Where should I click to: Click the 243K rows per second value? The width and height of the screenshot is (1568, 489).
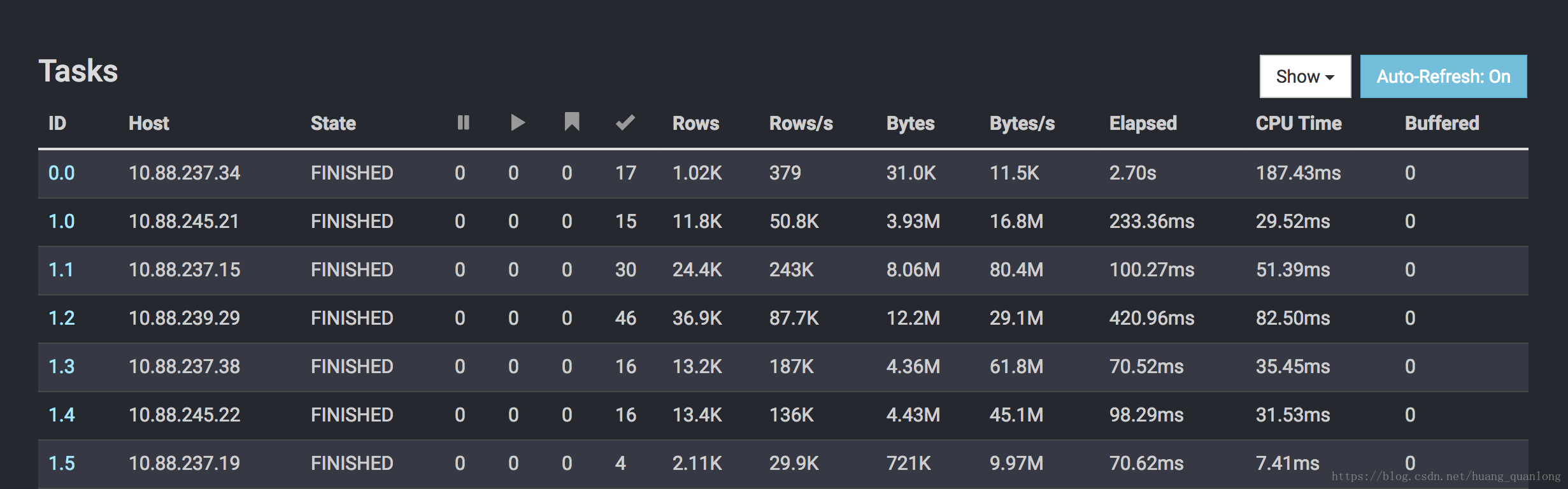(x=792, y=270)
